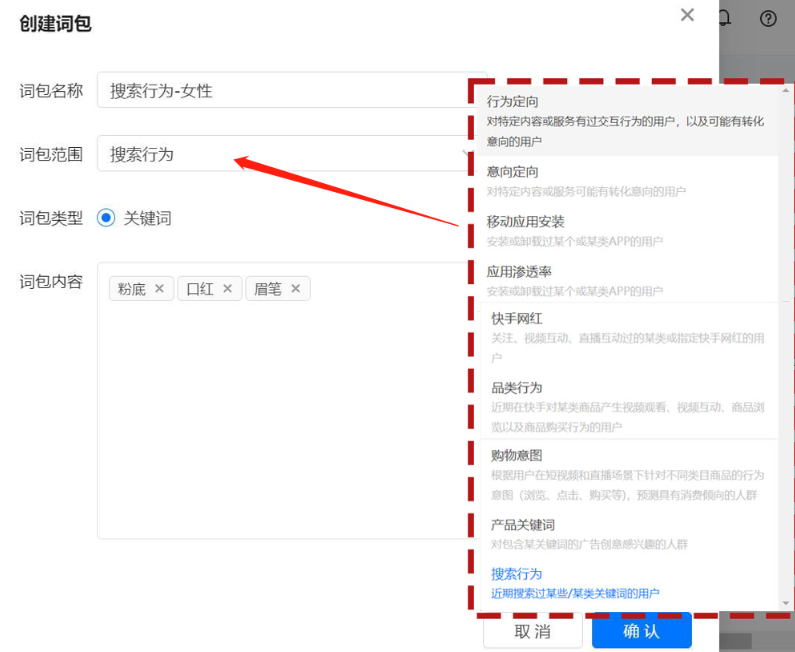Click the 词包名称 input field

point(280,90)
